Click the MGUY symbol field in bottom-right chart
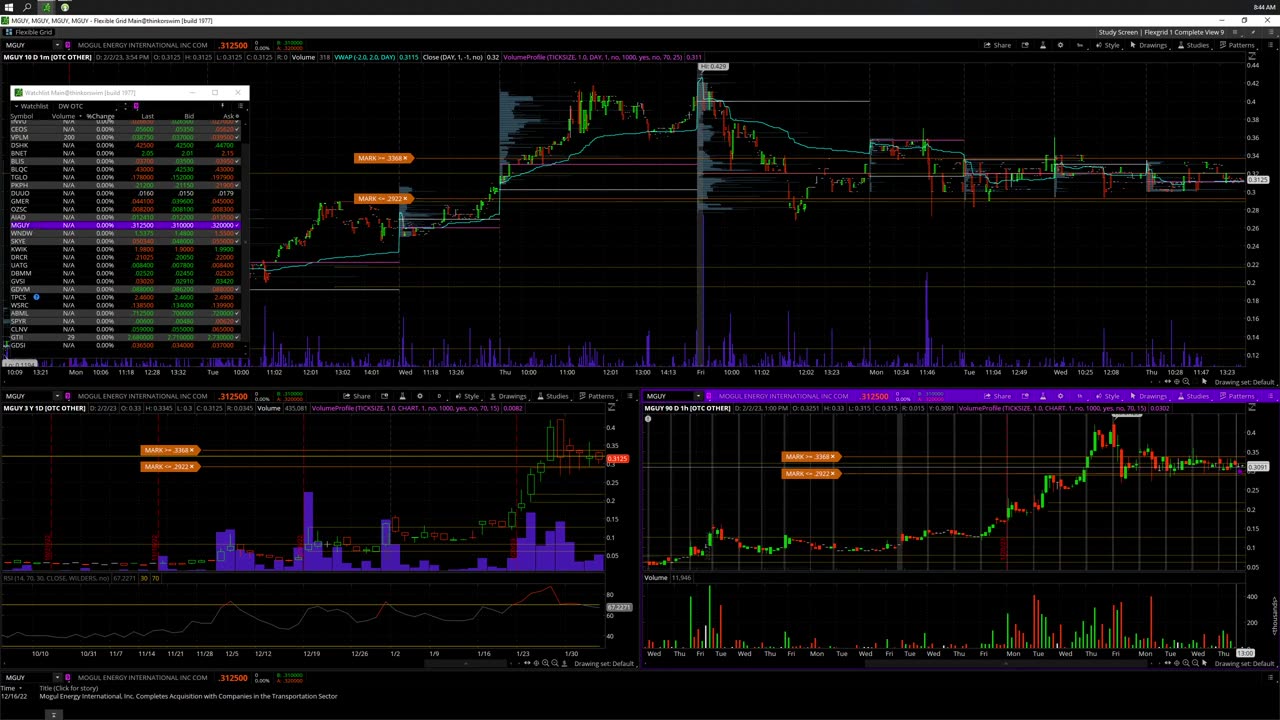The image size is (1280, 720). 668,396
